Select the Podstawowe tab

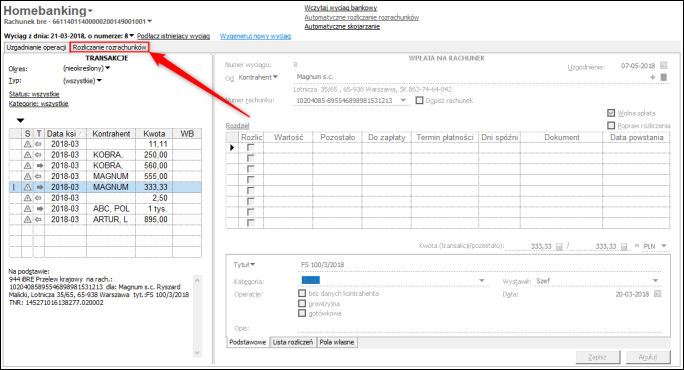[247, 343]
